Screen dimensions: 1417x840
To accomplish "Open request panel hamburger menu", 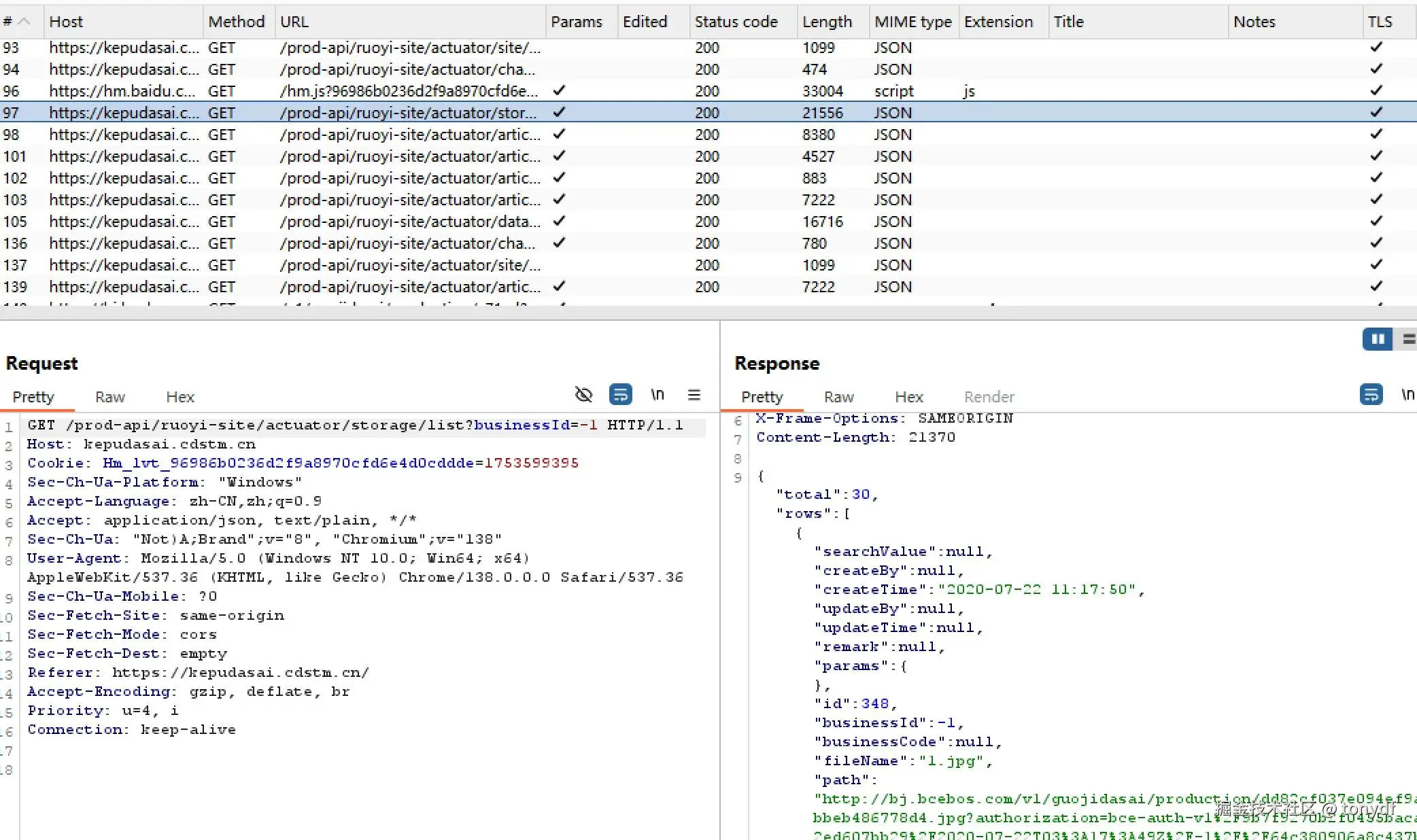I will coord(694,395).
